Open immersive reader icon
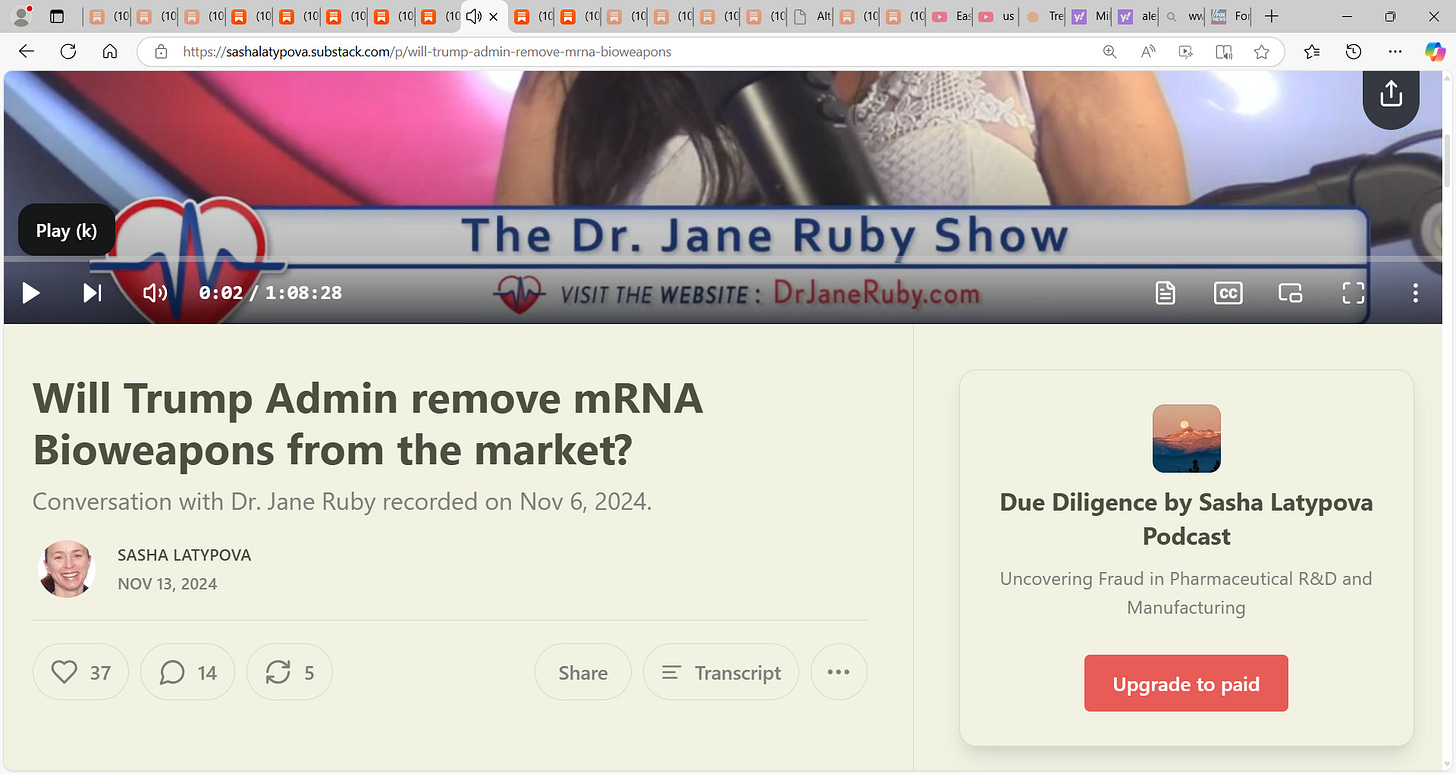Screen dimensions: 1456x774 tap(1224, 52)
